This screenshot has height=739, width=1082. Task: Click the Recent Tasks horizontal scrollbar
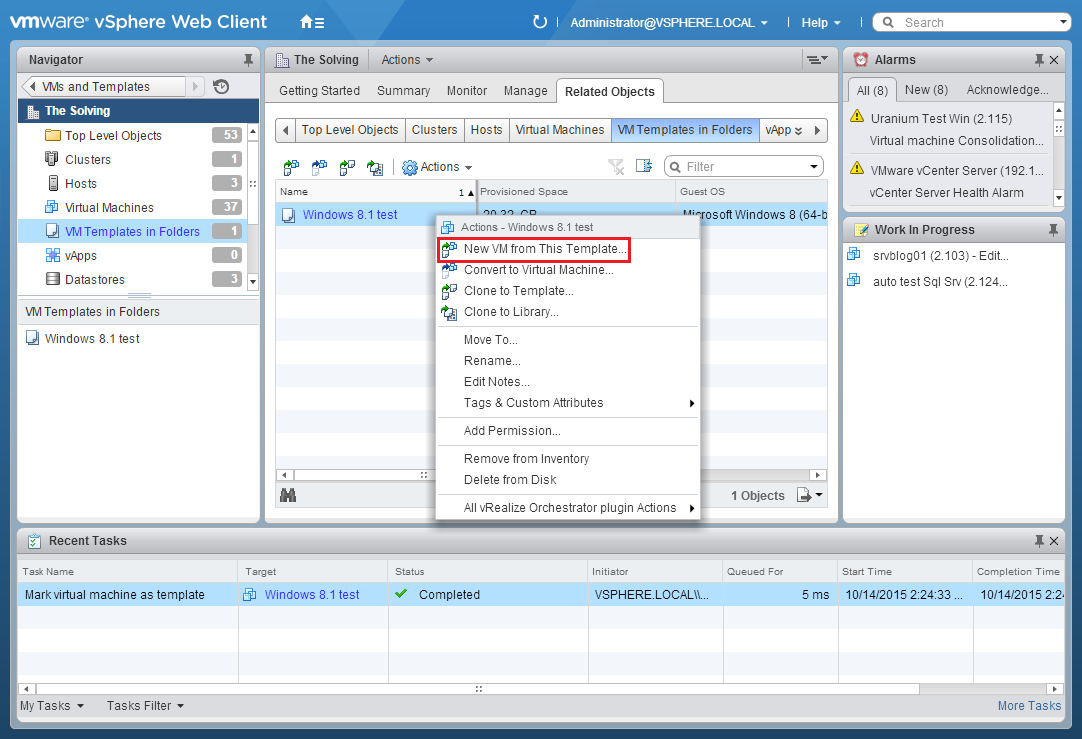pos(478,689)
